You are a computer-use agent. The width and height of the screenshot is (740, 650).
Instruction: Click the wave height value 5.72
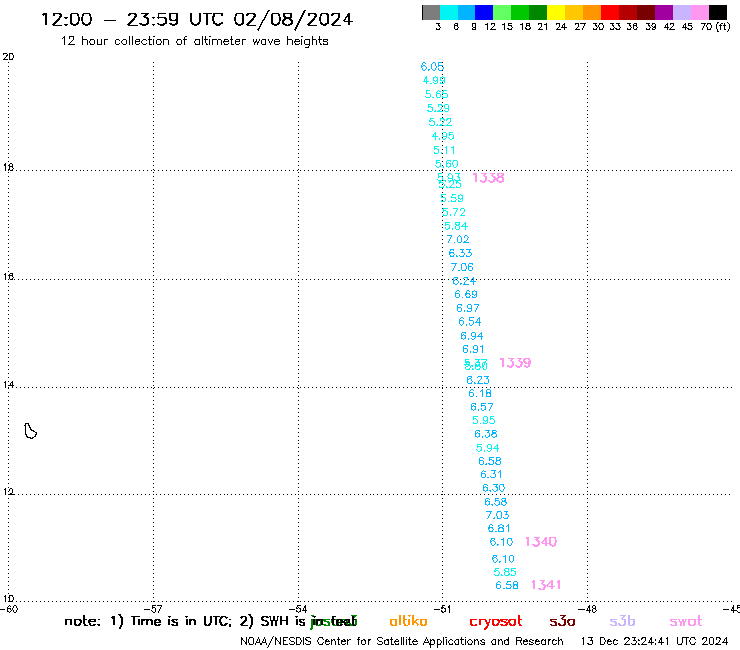tap(454, 212)
